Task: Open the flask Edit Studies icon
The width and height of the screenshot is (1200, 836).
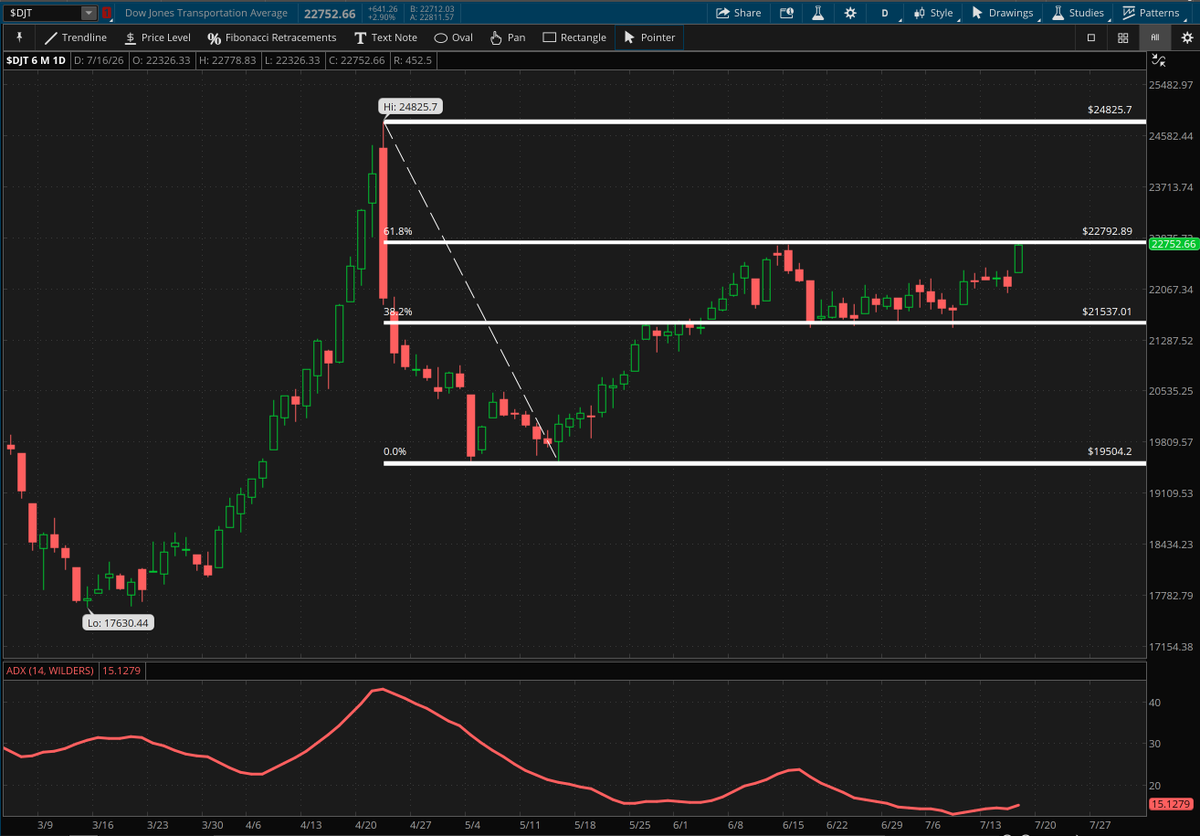Action: 817,13
